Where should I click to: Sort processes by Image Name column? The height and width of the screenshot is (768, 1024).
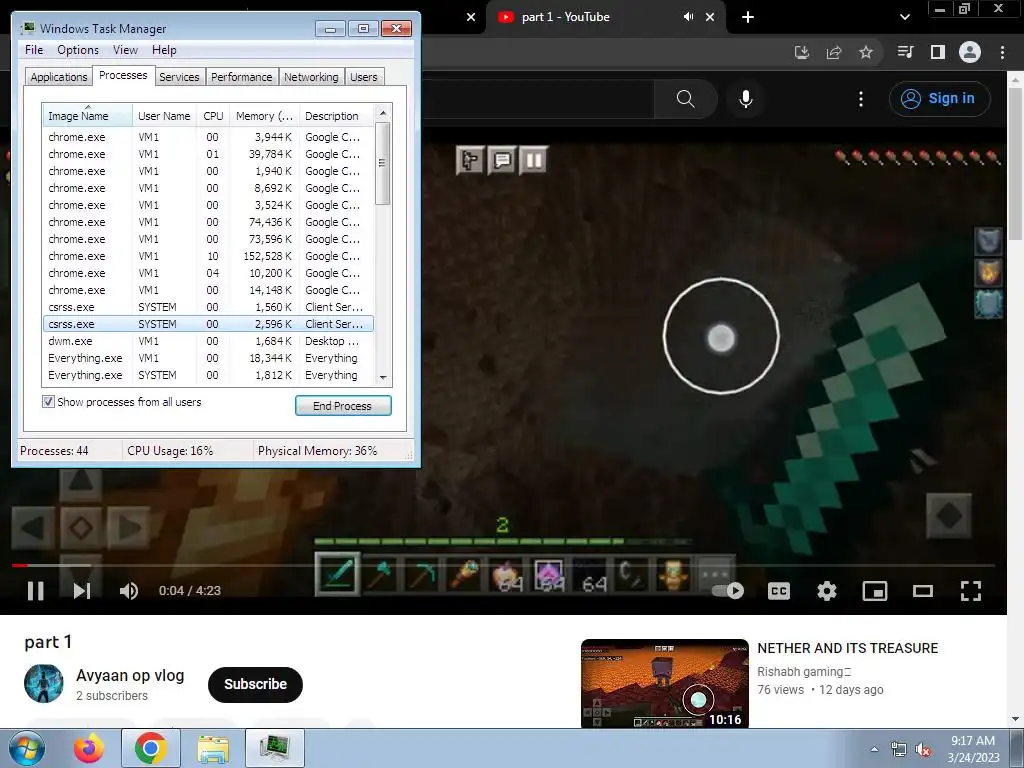pyautogui.click(x=88, y=116)
